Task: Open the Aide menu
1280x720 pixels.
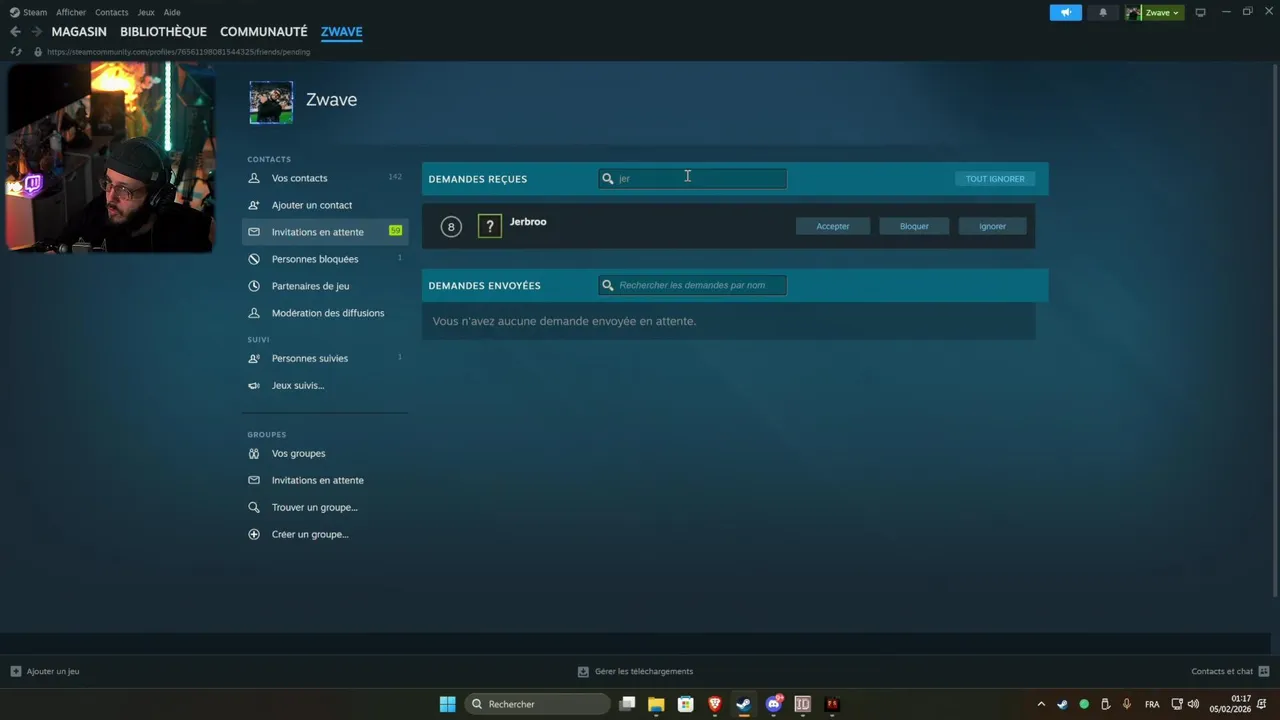Action: 172,12
